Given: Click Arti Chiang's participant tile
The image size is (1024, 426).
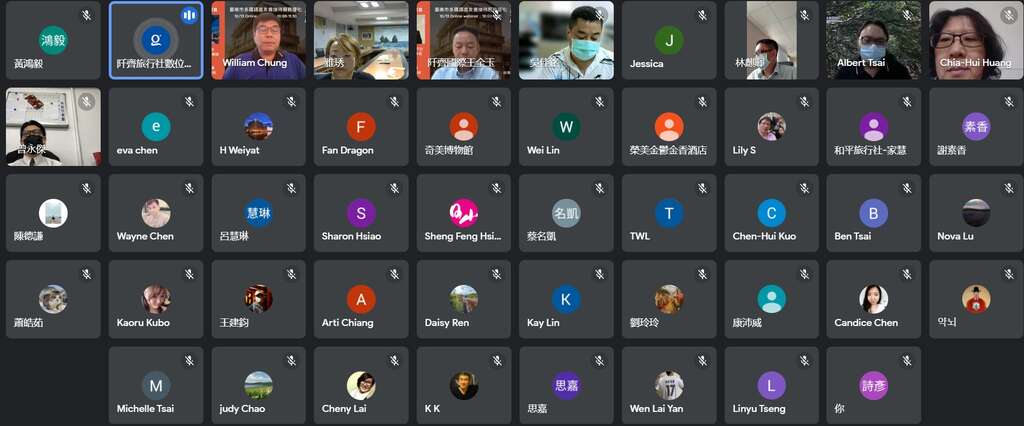Looking at the screenshot, I should click(x=361, y=299).
